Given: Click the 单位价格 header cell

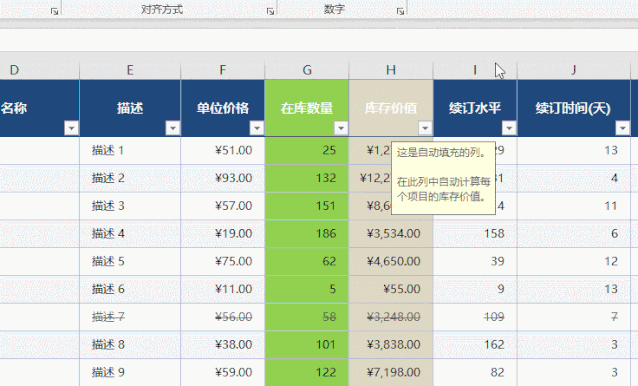Looking at the screenshot, I should pyautogui.click(x=223, y=108).
